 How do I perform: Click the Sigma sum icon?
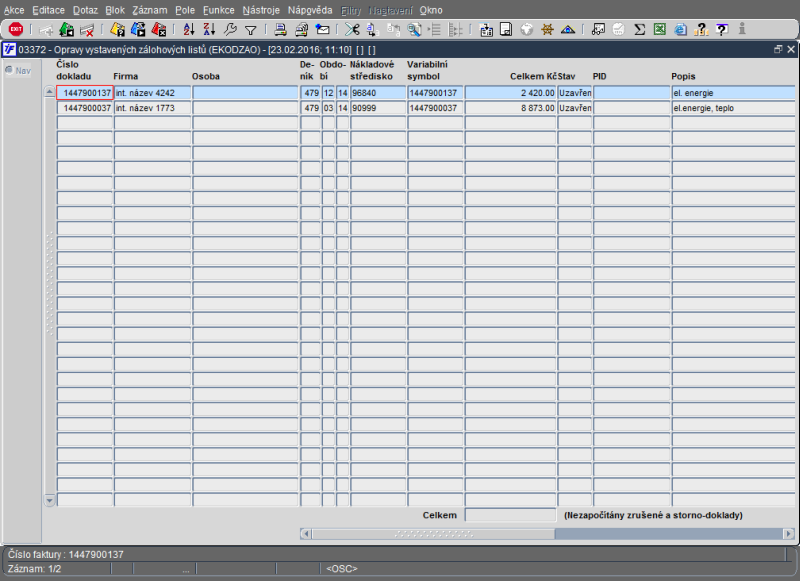click(x=639, y=30)
